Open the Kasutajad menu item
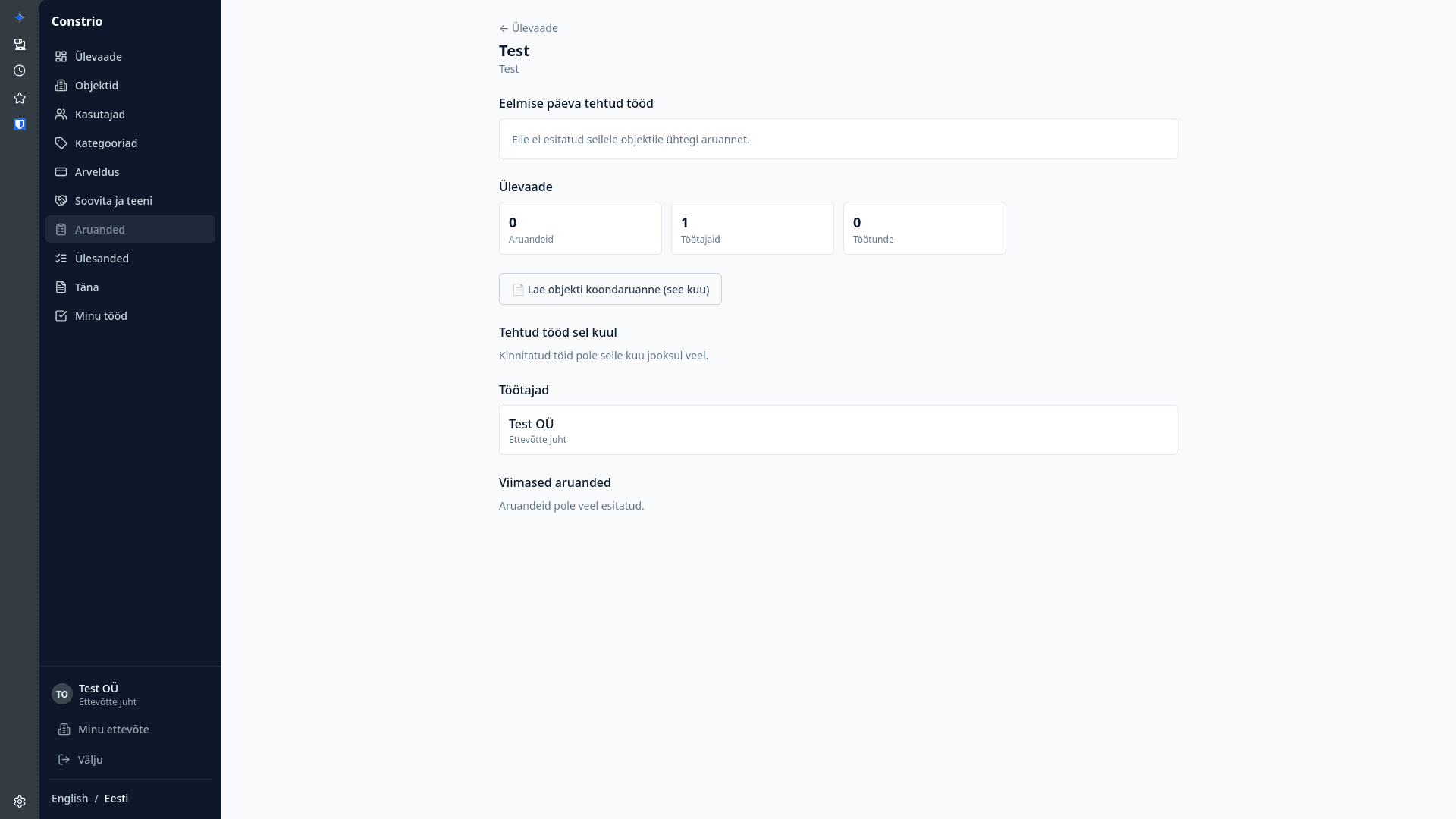 pos(130,115)
